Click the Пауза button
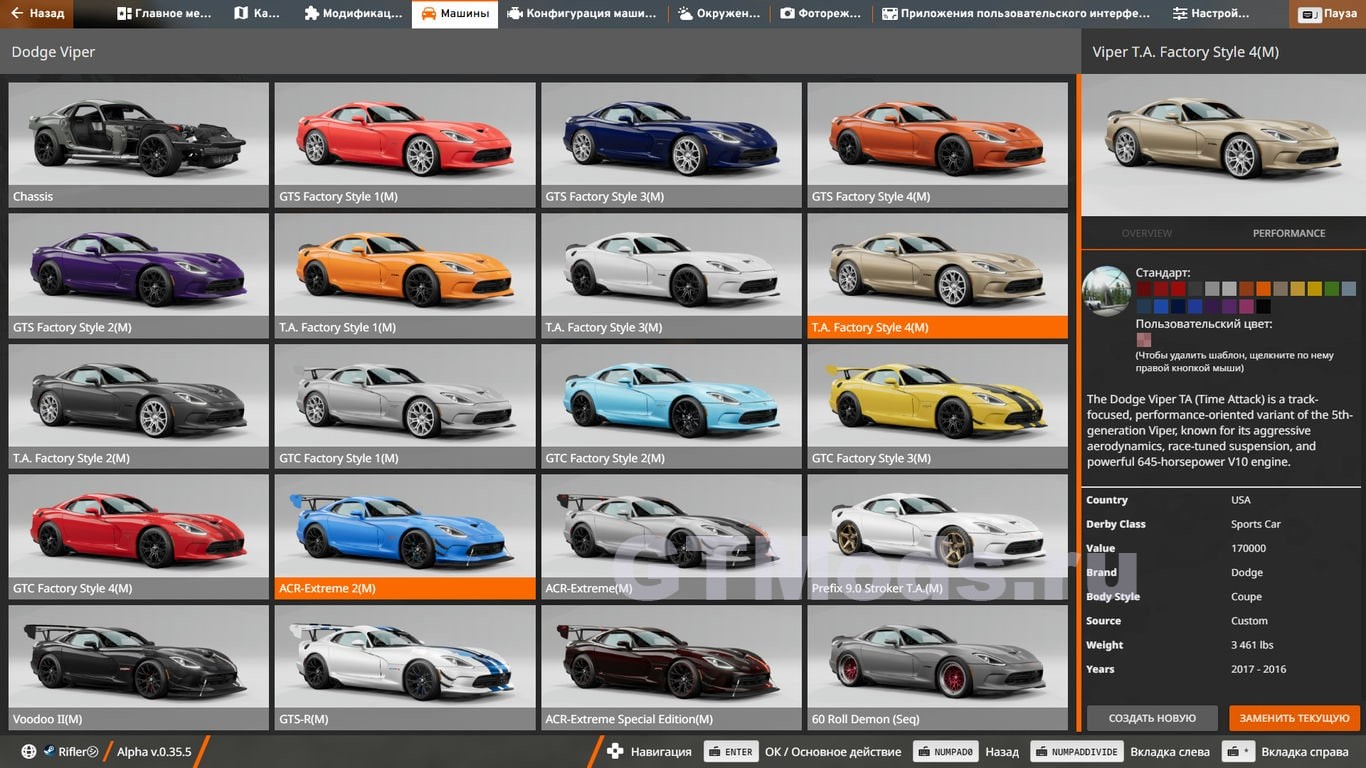This screenshot has height=768, width=1366. [x=1329, y=14]
